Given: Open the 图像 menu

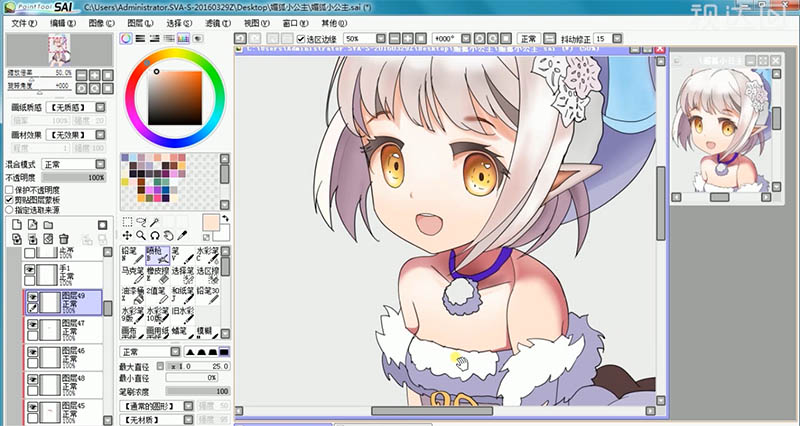Looking at the screenshot, I should 102,23.
